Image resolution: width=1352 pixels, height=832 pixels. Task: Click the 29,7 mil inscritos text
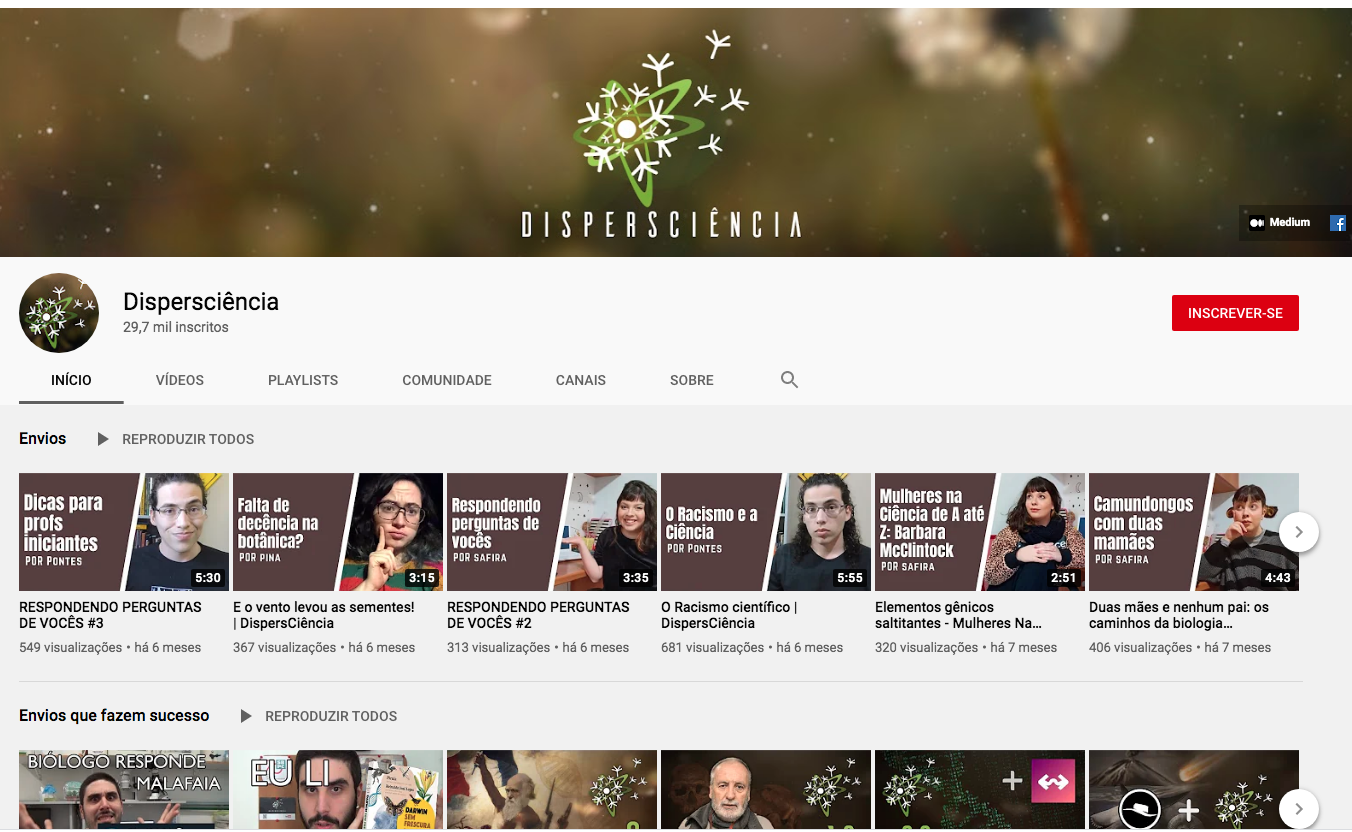176,327
